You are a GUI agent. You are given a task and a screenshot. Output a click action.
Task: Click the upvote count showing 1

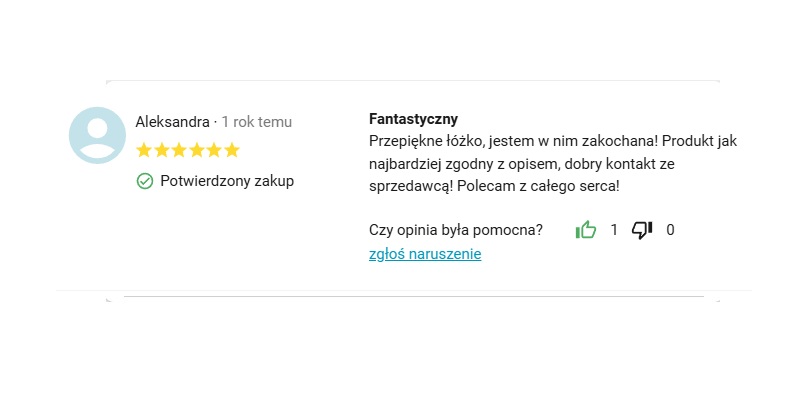pos(614,230)
